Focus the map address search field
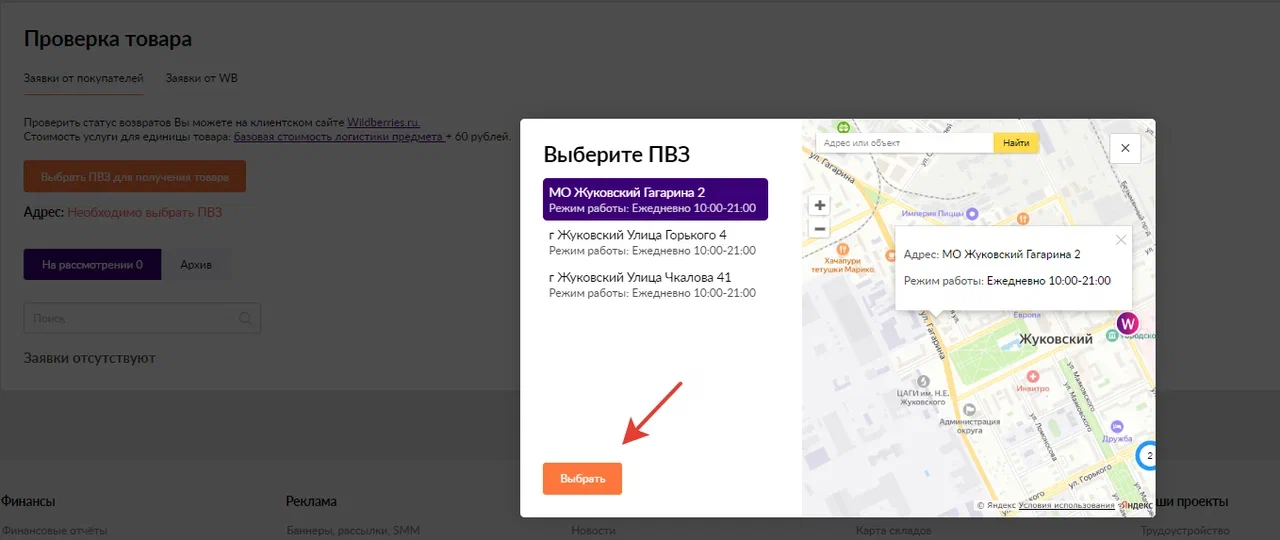Screen dimensions: 1280x540 coord(904,143)
